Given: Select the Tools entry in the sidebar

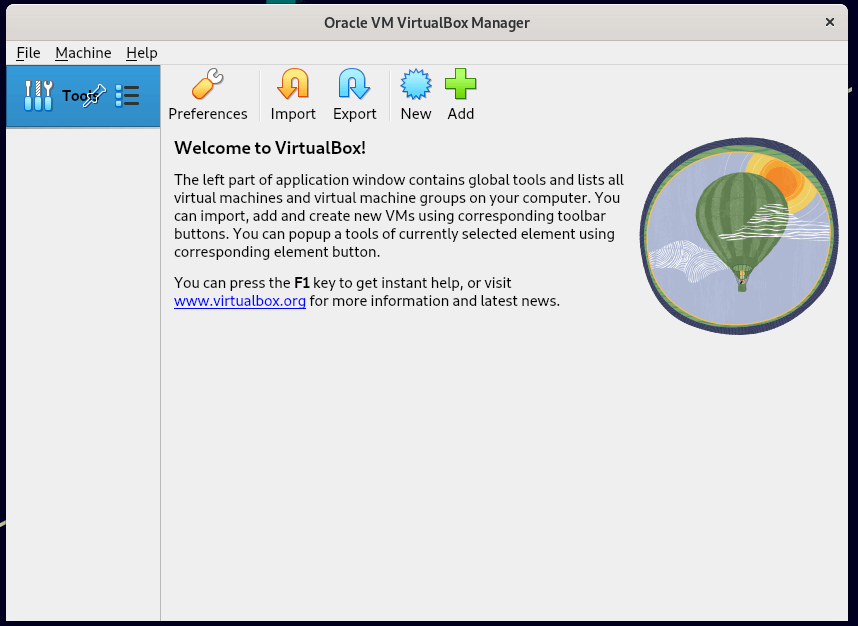Looking at the screenshot, I should tap(83, 96).
